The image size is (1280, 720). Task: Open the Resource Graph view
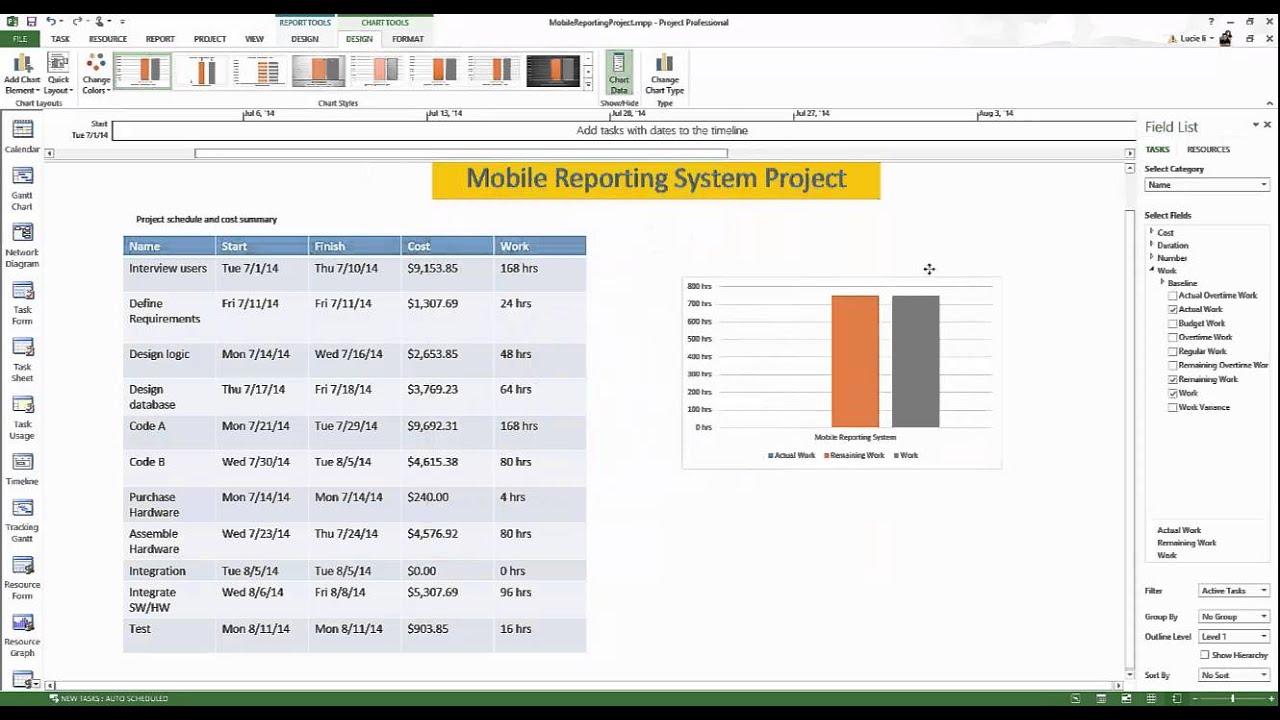pyautogui.click(x=22, y=635)
